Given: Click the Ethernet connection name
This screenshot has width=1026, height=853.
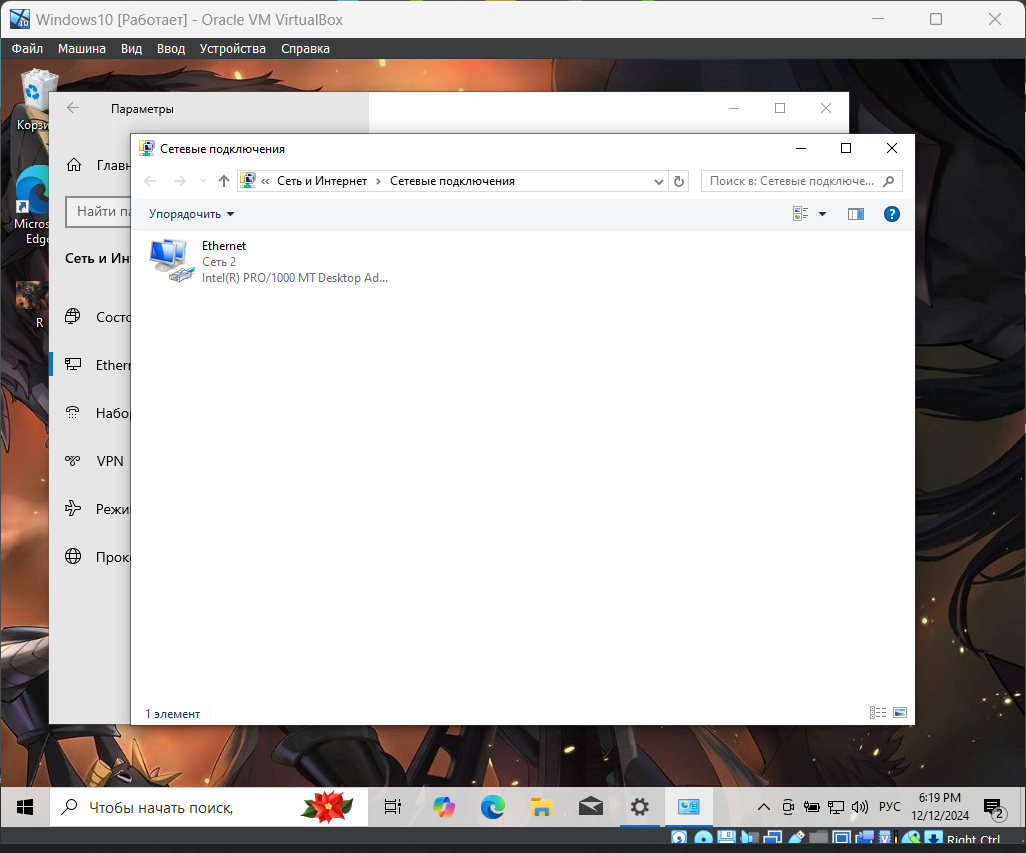Looking at the screenshot, I should pos(224,246).
